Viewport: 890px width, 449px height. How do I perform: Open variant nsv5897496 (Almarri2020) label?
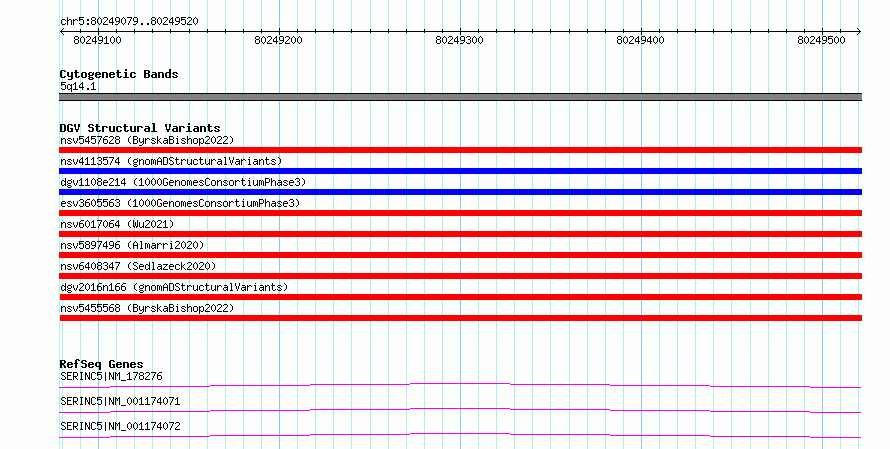point(132,245)
